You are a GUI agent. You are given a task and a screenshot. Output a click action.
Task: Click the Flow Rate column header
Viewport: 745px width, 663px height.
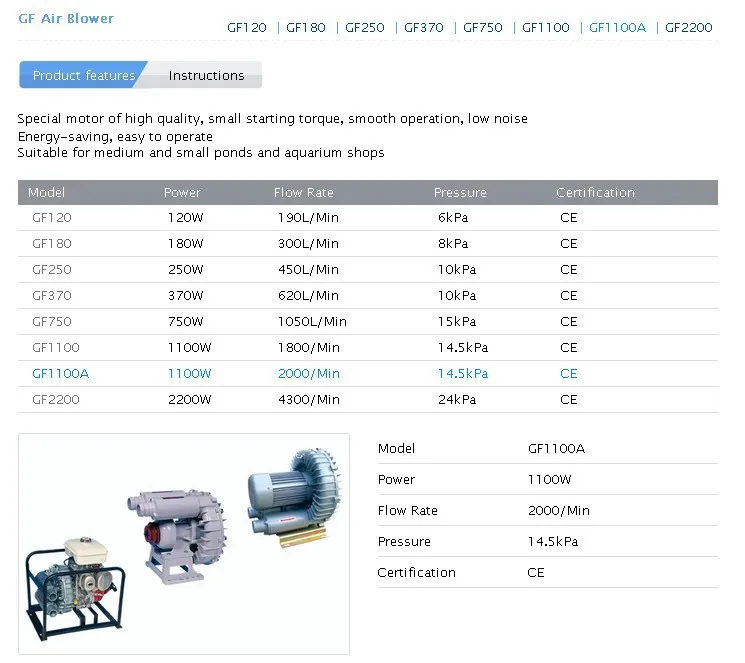303,192
